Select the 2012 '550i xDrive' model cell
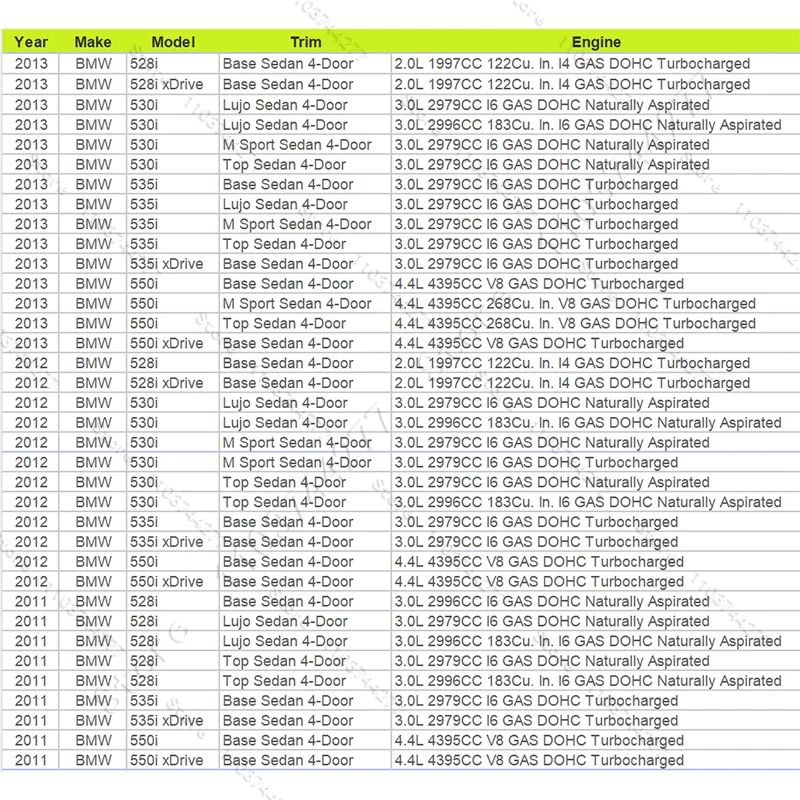Screen dimensions: 800x800 coord(173,582)
